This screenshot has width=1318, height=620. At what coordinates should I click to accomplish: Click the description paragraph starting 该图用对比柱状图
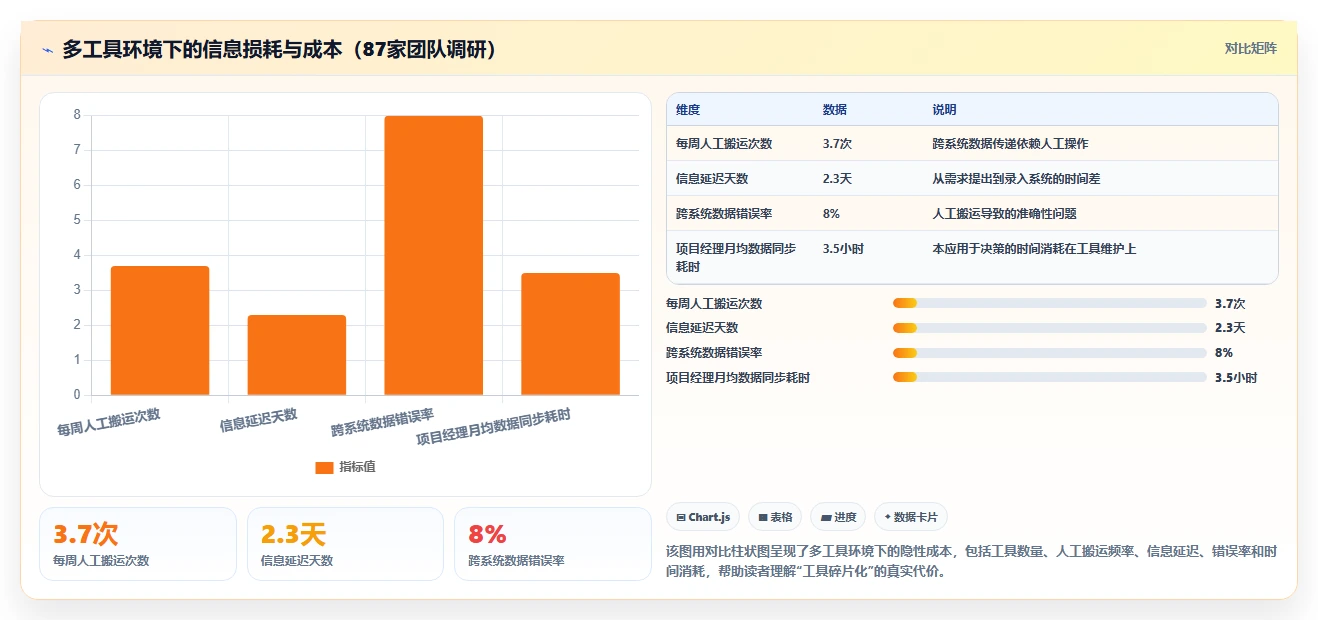[x=970, y=562]
